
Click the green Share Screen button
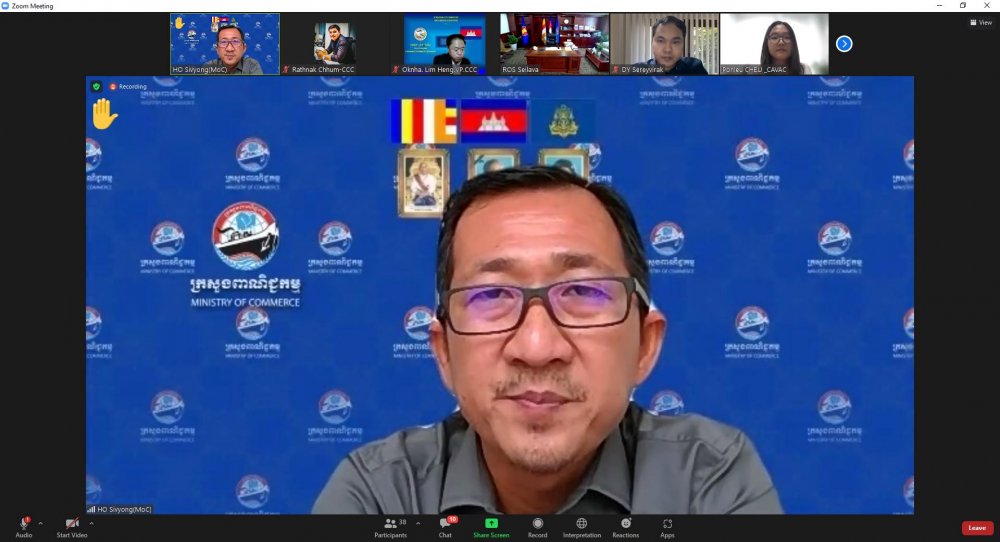[x=491, y=526]
